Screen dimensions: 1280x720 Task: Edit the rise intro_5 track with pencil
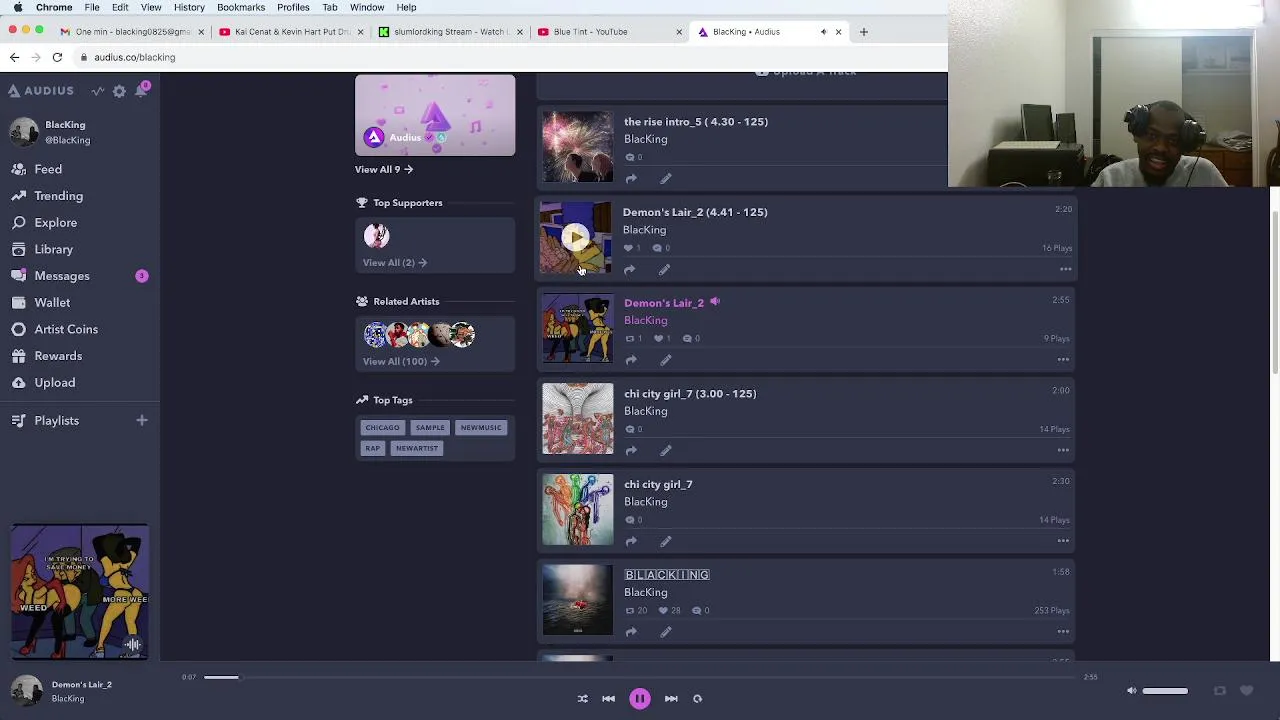click(x=665, y=179)
